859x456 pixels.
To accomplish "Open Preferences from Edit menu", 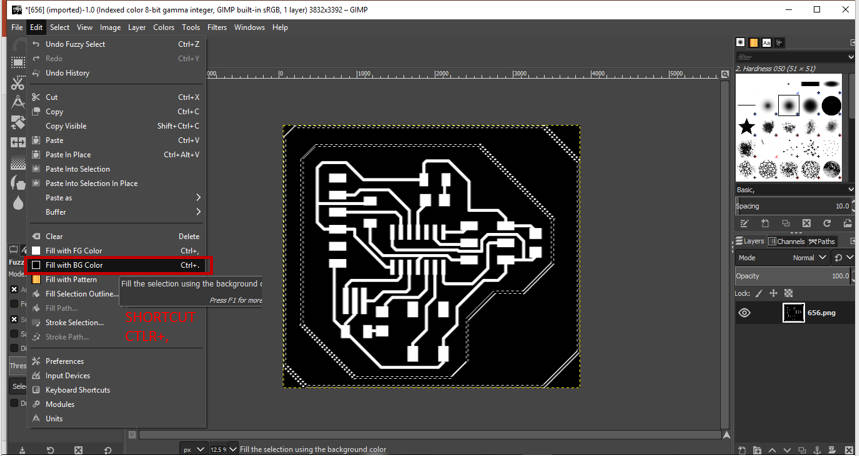I will click(x=117, y=361).
